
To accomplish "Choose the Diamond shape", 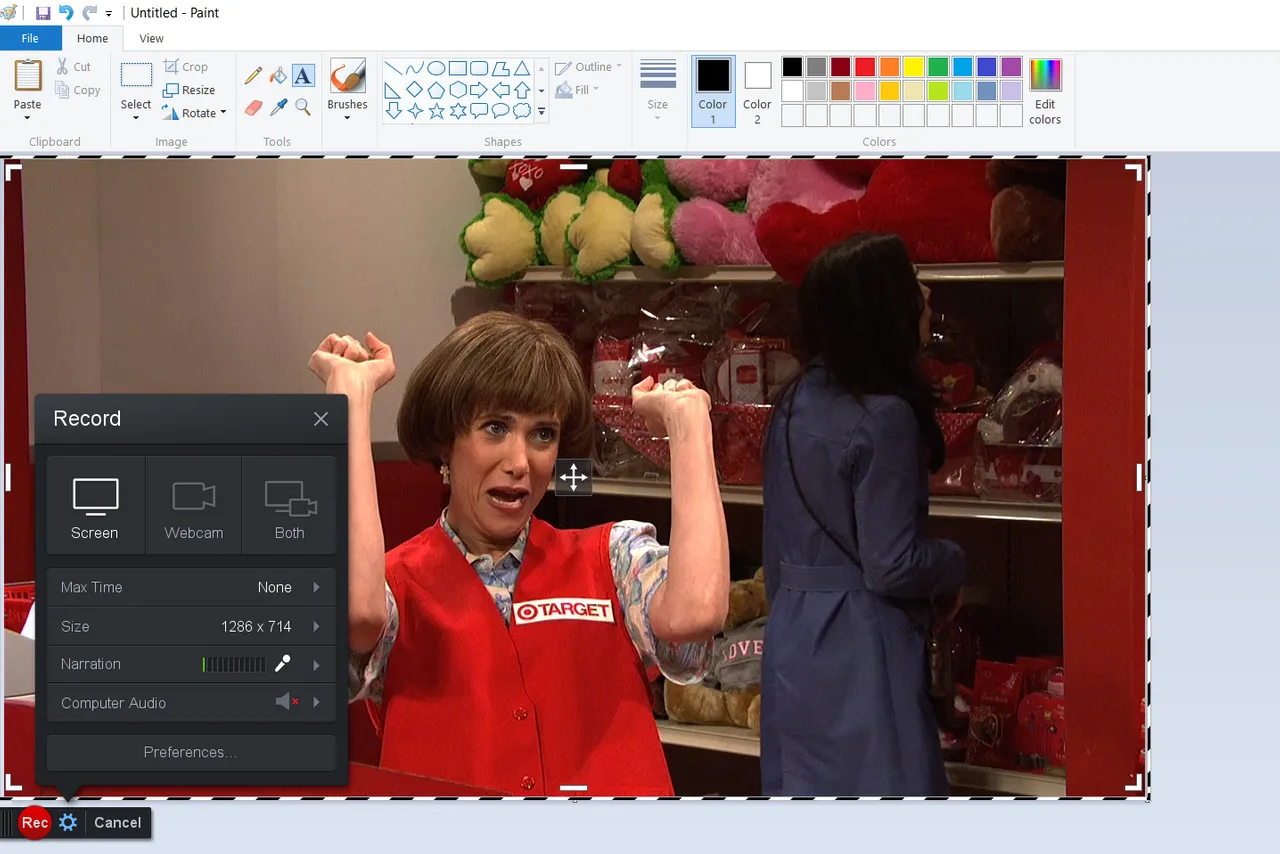I will (414, 89).
